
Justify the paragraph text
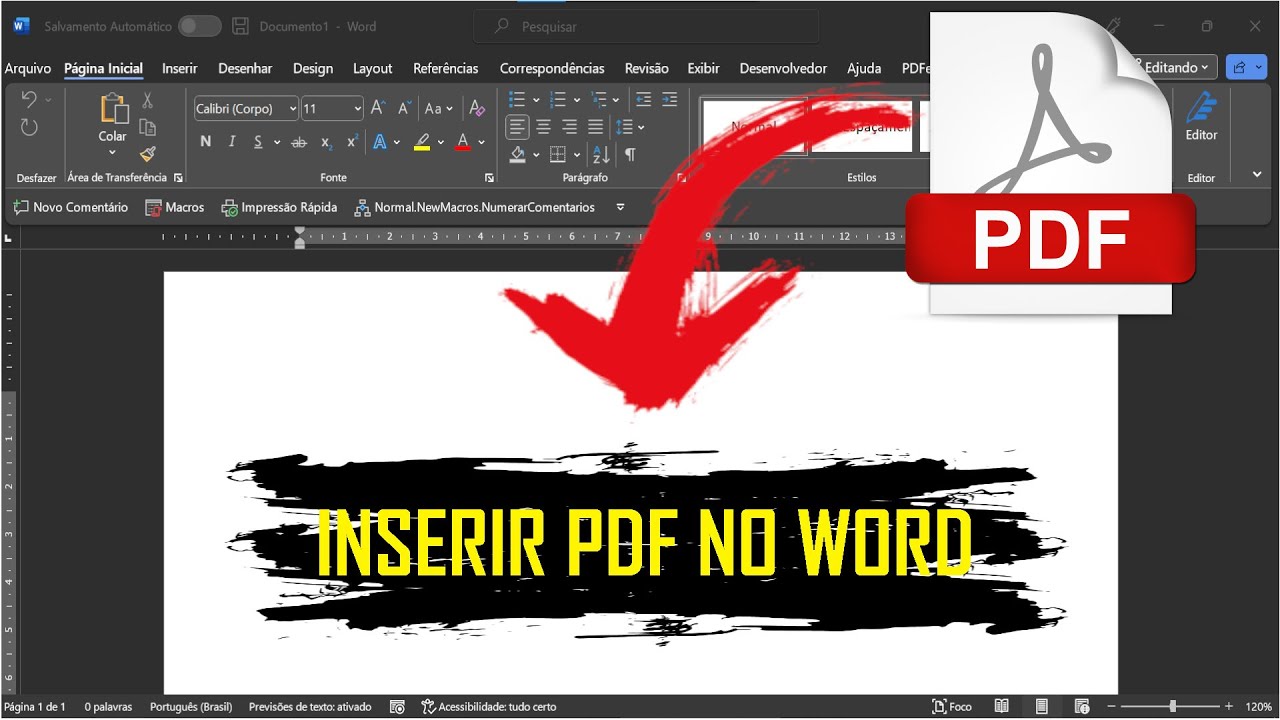[x=595, y=127]
